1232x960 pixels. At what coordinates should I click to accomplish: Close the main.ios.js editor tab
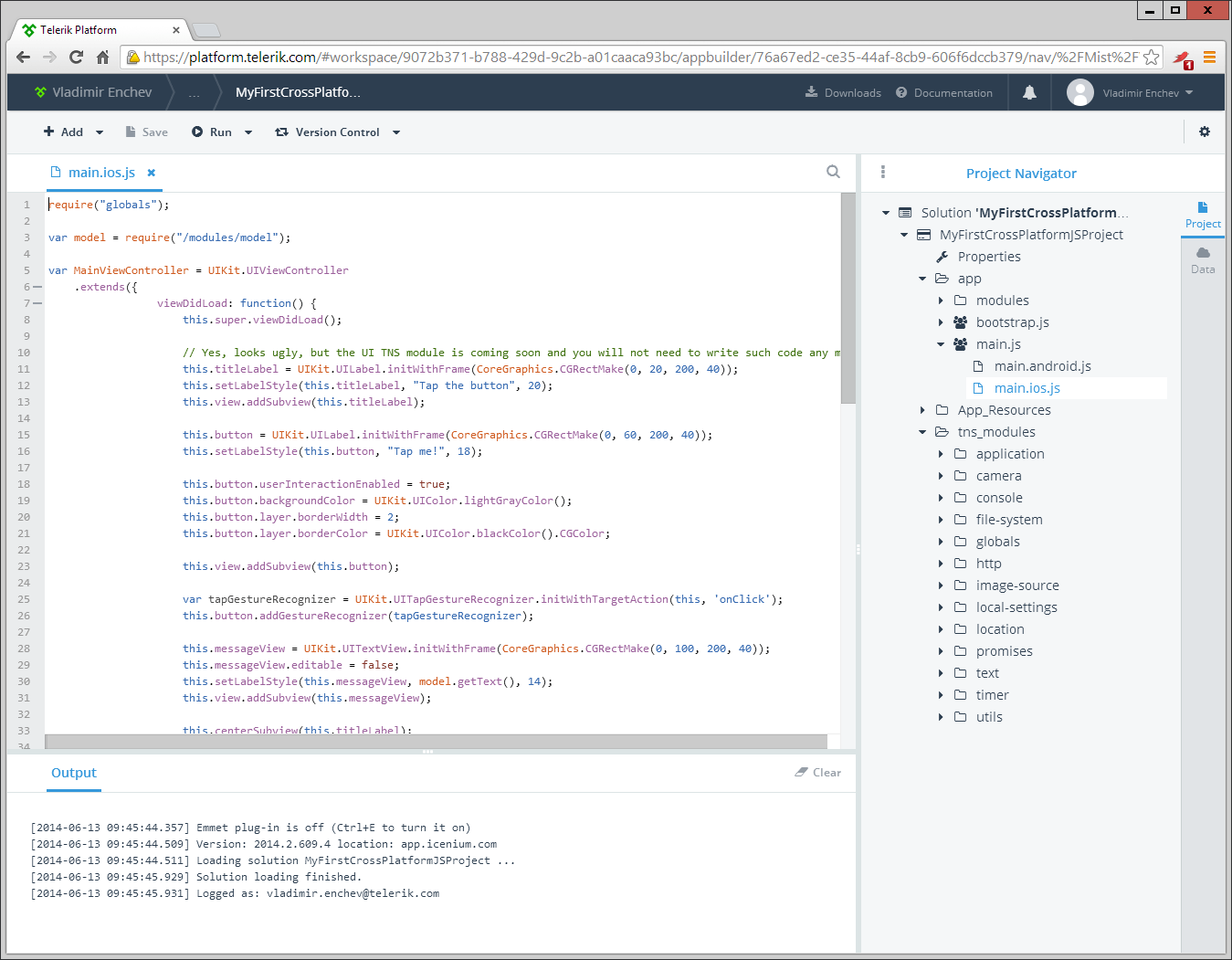[152, 173]
